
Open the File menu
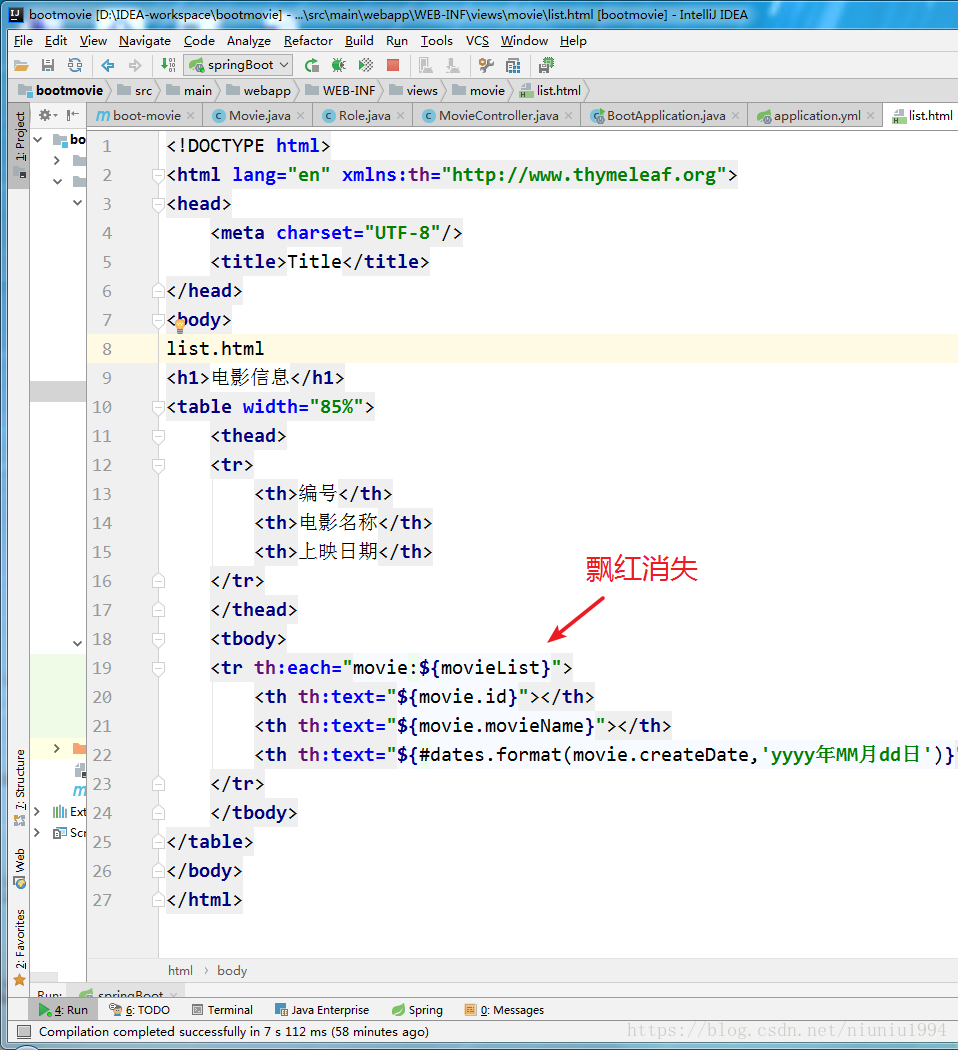pos(23,41)
